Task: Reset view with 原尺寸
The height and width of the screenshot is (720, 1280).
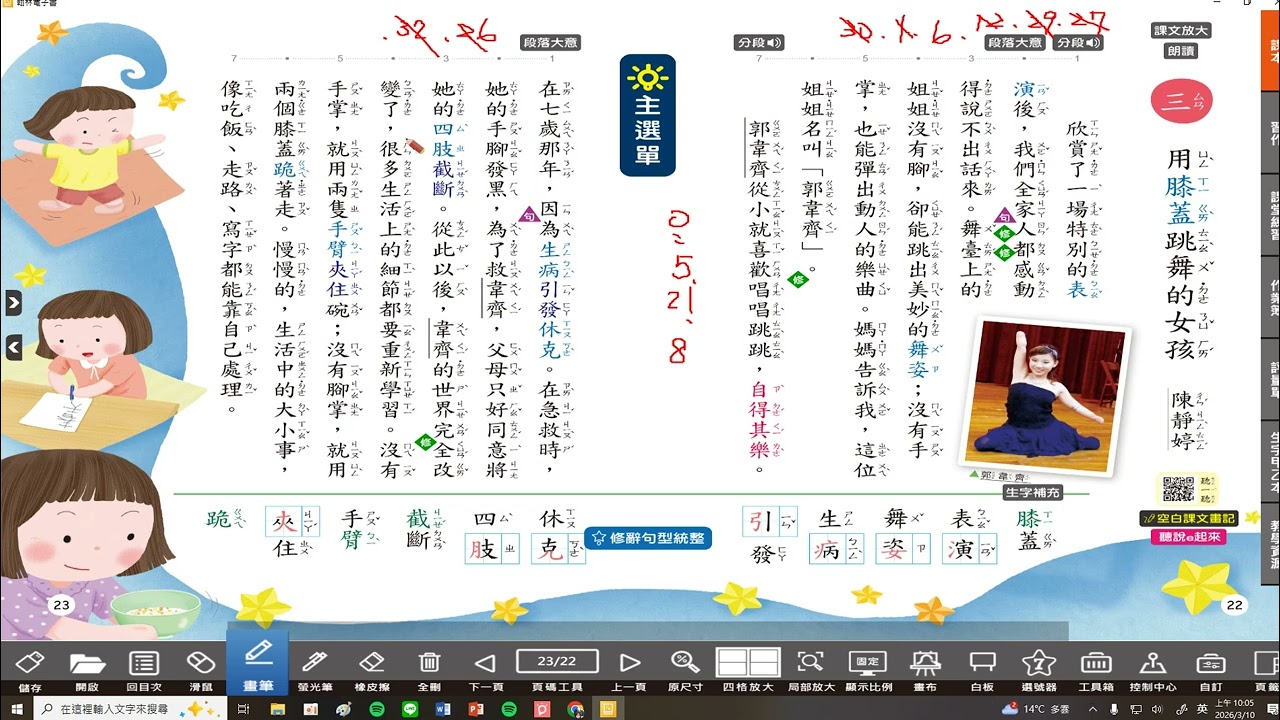Action: click(685, 669)
